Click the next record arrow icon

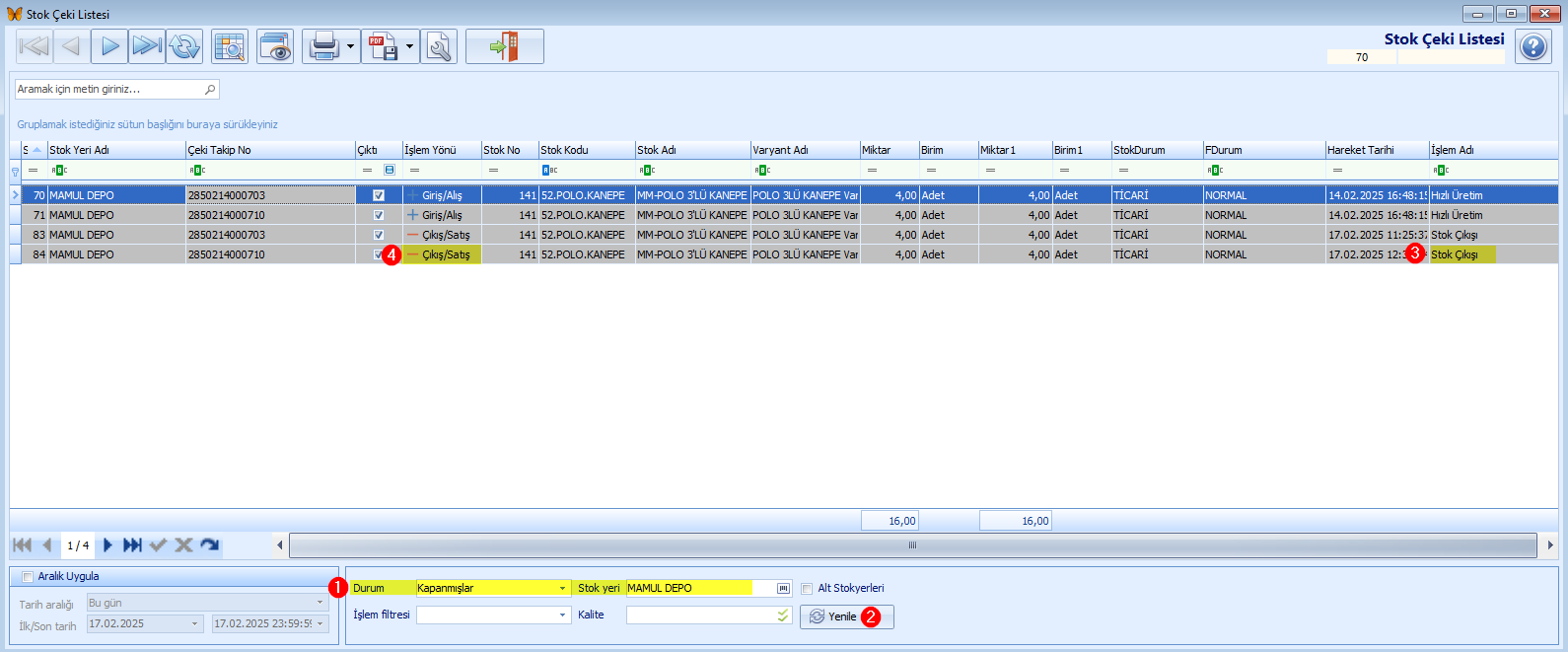[109, 46]
